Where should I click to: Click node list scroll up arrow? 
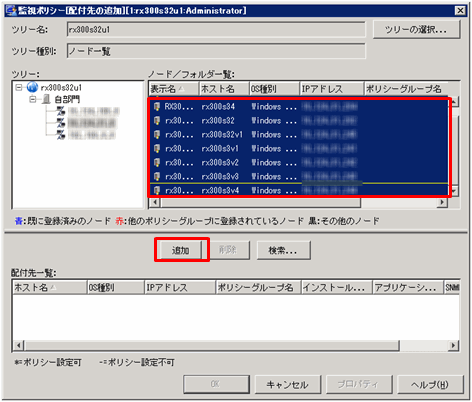tap(454, 101)
